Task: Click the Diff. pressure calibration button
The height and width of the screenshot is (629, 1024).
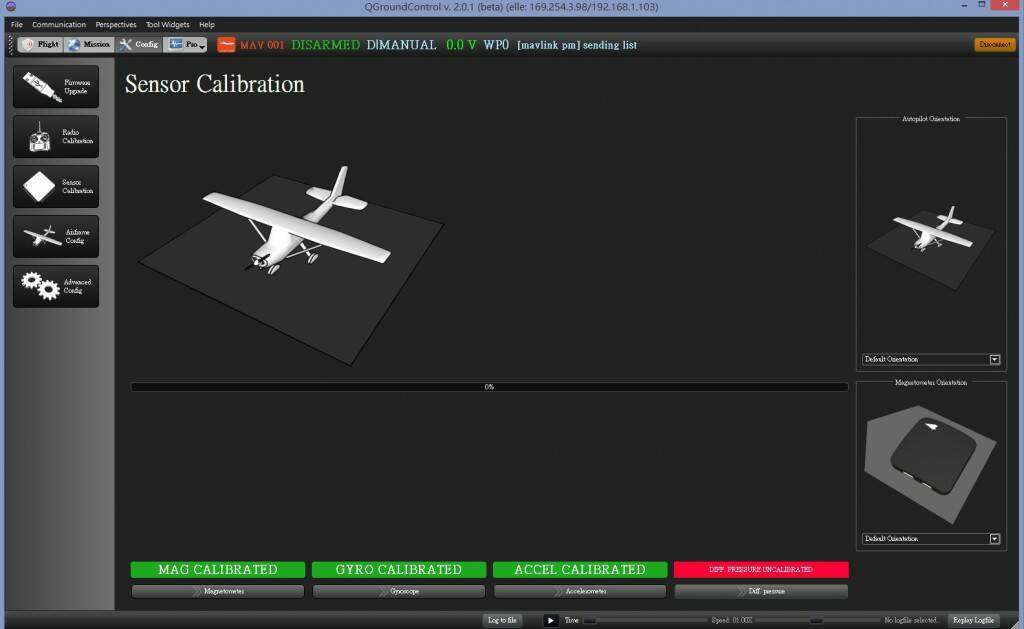Action: [x=761, y=592]
